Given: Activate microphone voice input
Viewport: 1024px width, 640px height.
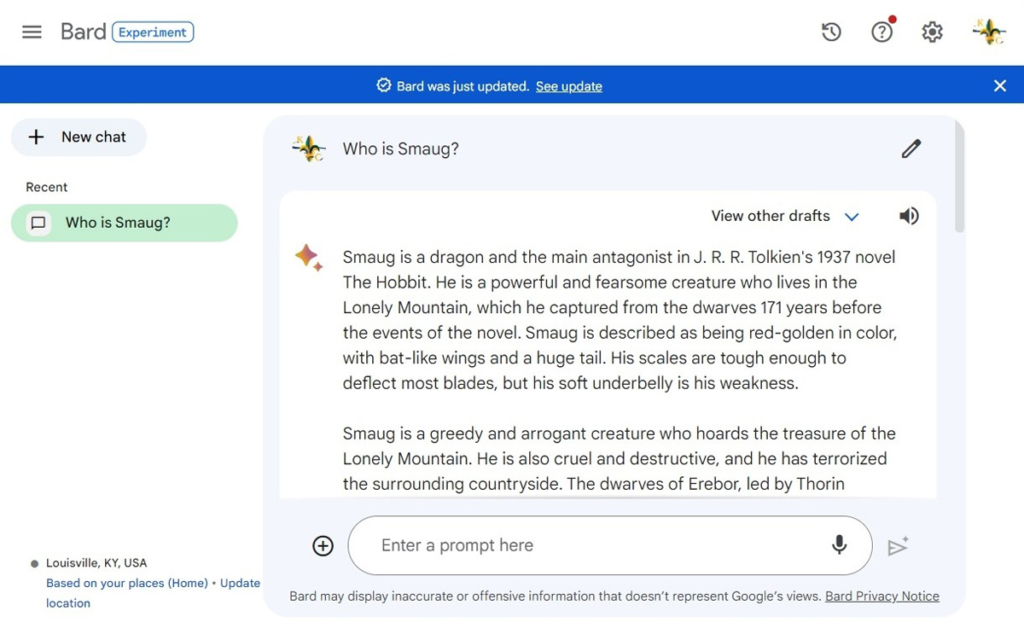Looking at the screenshot, I should 839,545.
